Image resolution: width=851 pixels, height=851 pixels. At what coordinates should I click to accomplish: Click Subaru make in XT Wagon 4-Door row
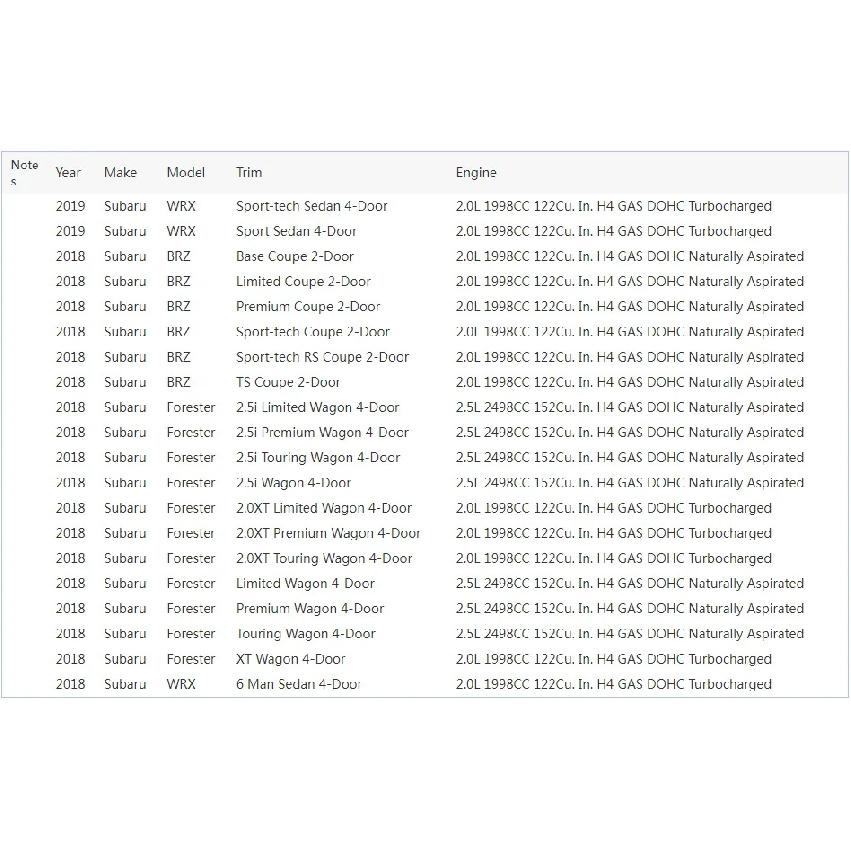click(x=125, y=659)
